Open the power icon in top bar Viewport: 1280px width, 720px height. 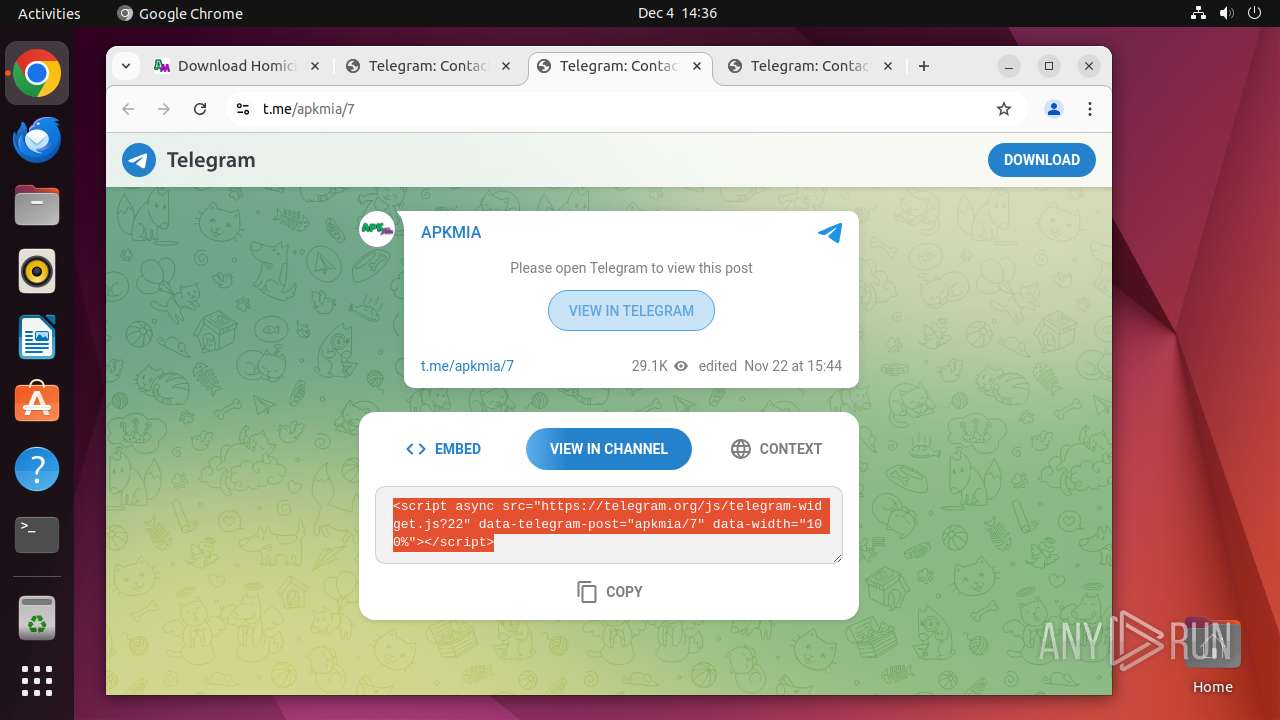pyautogui.click(x=1255, y=13)
